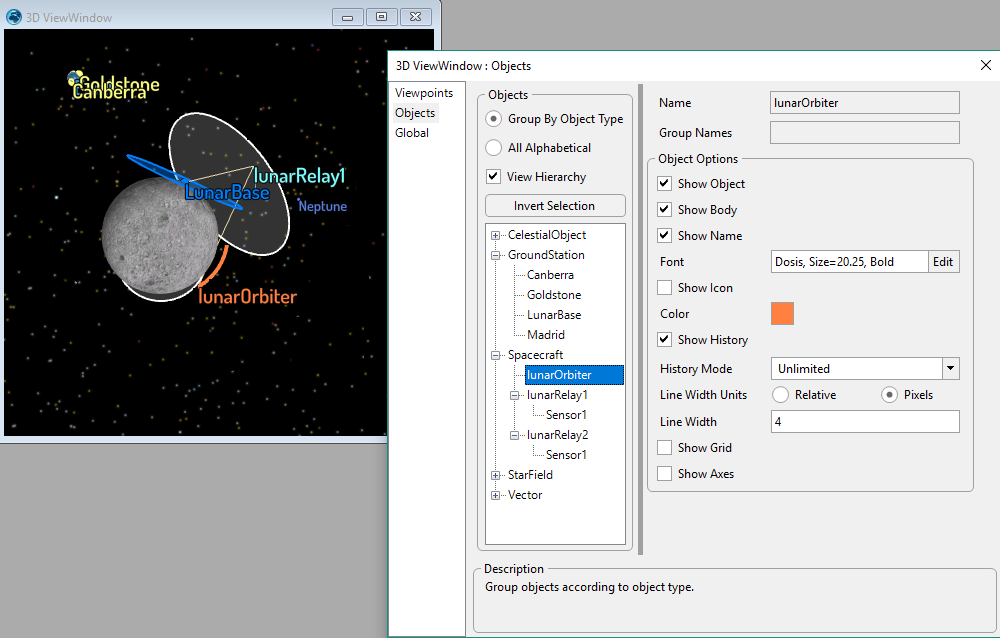Expand the StarField tree node
The width and height of the screenshot is (1000, 638).
pyautogui.click(x=495, y=475)
